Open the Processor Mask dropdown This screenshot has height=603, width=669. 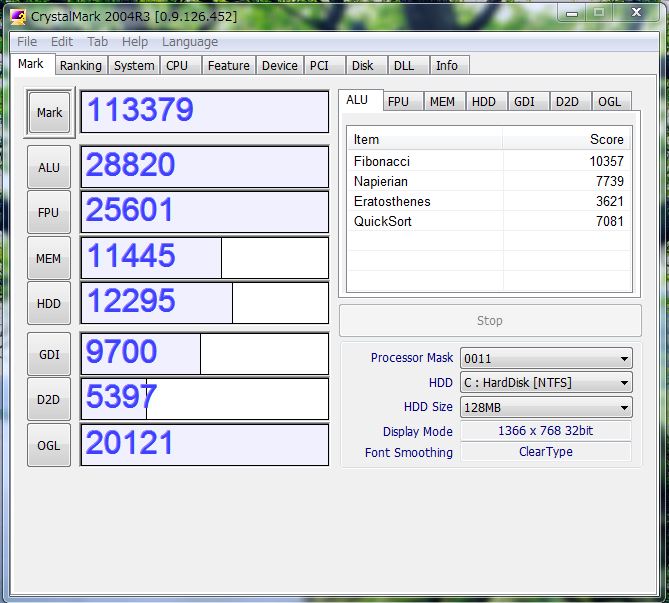coord(545,358)
